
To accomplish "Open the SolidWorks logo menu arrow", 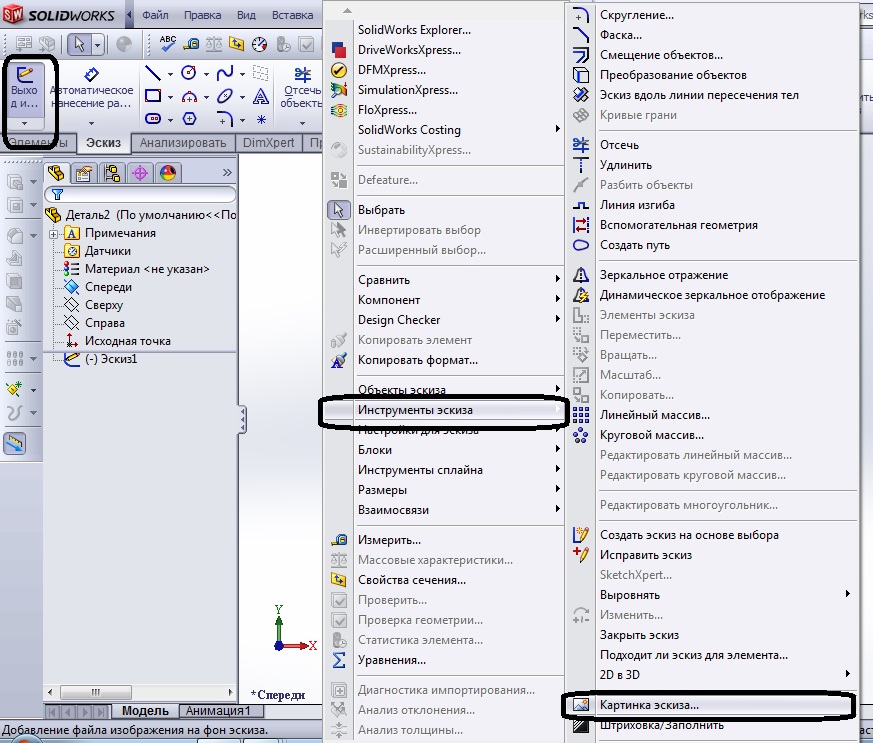I will 129,15.
